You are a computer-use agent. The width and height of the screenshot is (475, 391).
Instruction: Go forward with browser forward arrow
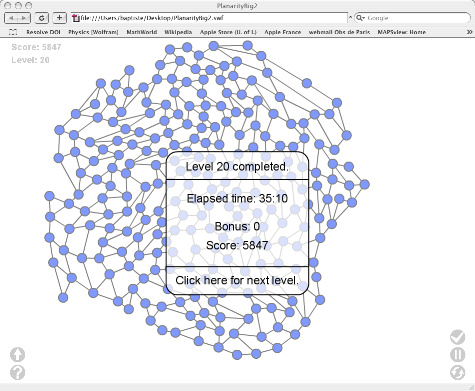24,18
